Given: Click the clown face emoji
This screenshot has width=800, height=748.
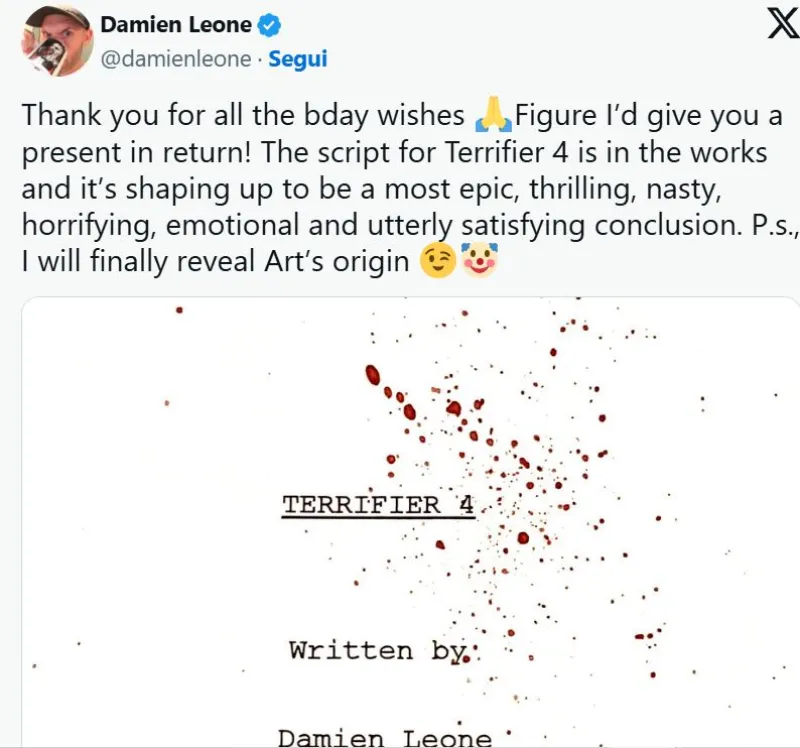Looking at the screenshot, I should [x=480, y=262].
